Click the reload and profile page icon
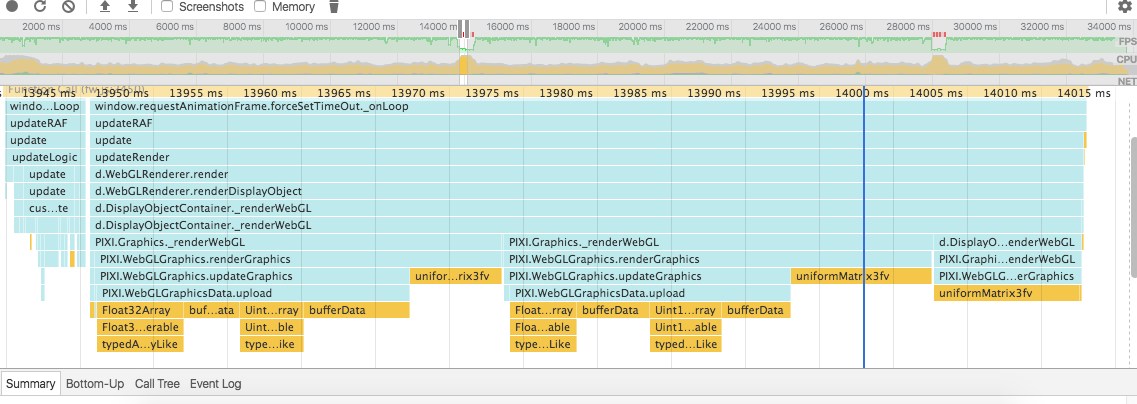Image resolution: width=1137 pixels, height=404 pixels. coord(40,7)
